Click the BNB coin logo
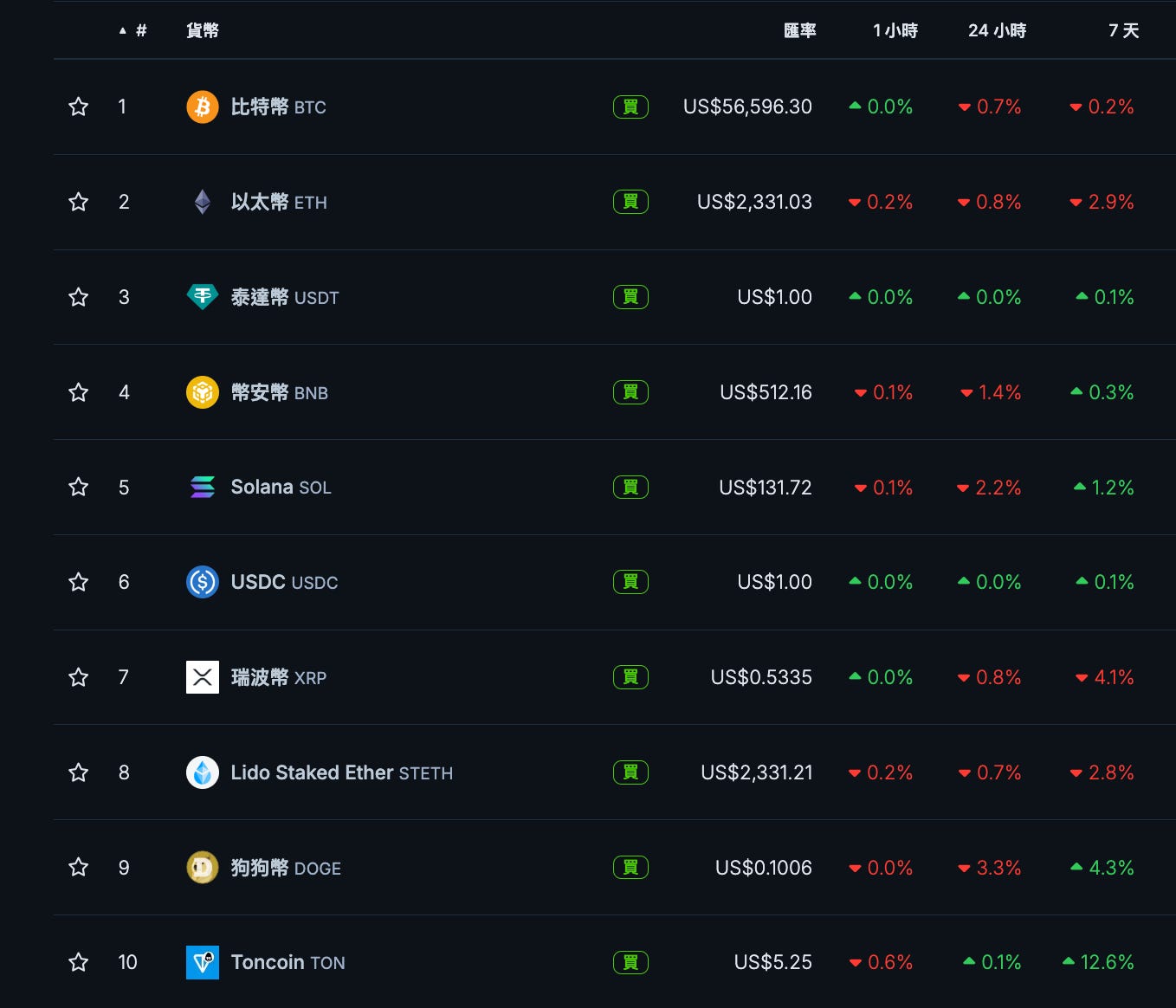The width and height of the screenshot is (1176, 1008). tap(203, 392)
